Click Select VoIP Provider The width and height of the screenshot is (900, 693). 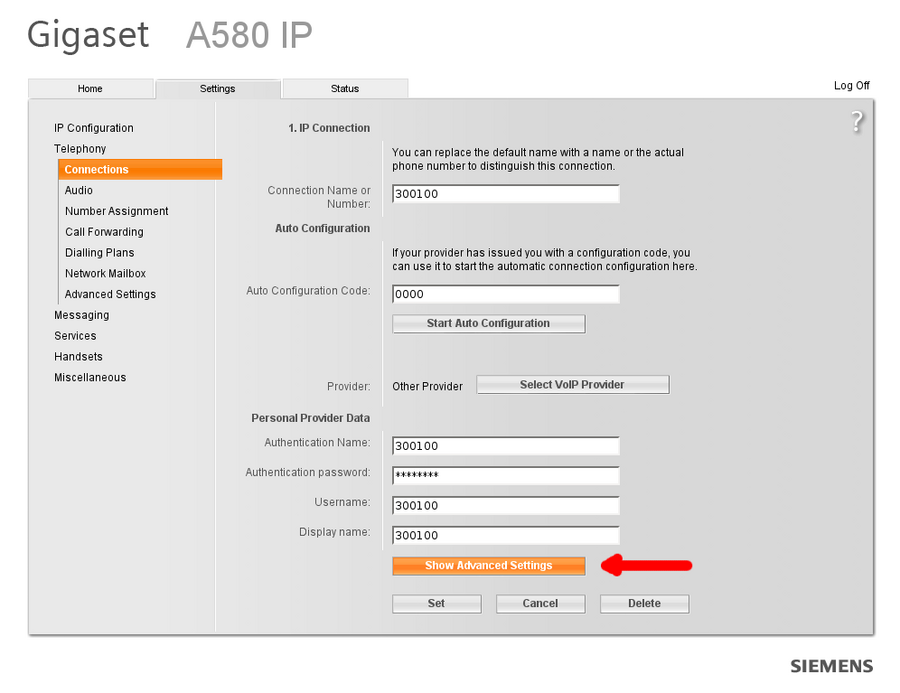coord(572,384)
